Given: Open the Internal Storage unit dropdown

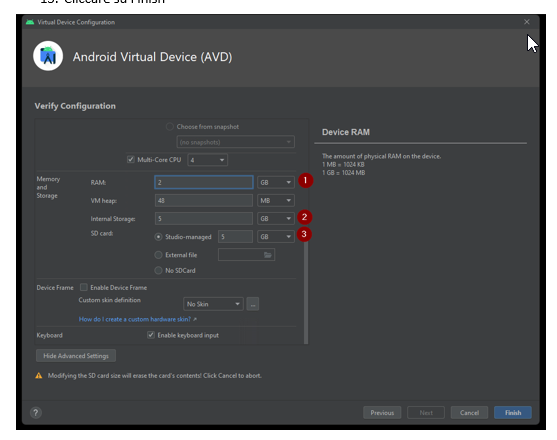Looking at the screenshot, I should click(x=276, y=219).
